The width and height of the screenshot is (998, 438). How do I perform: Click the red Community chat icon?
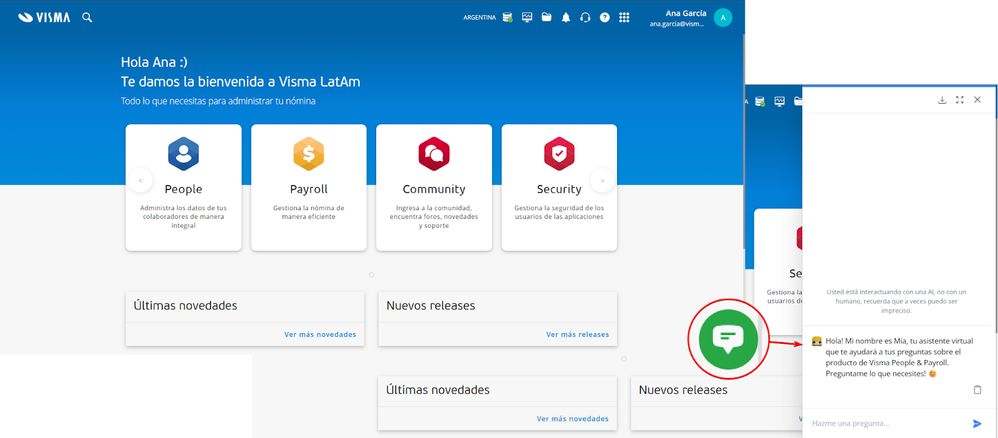[x=434, y=154]
